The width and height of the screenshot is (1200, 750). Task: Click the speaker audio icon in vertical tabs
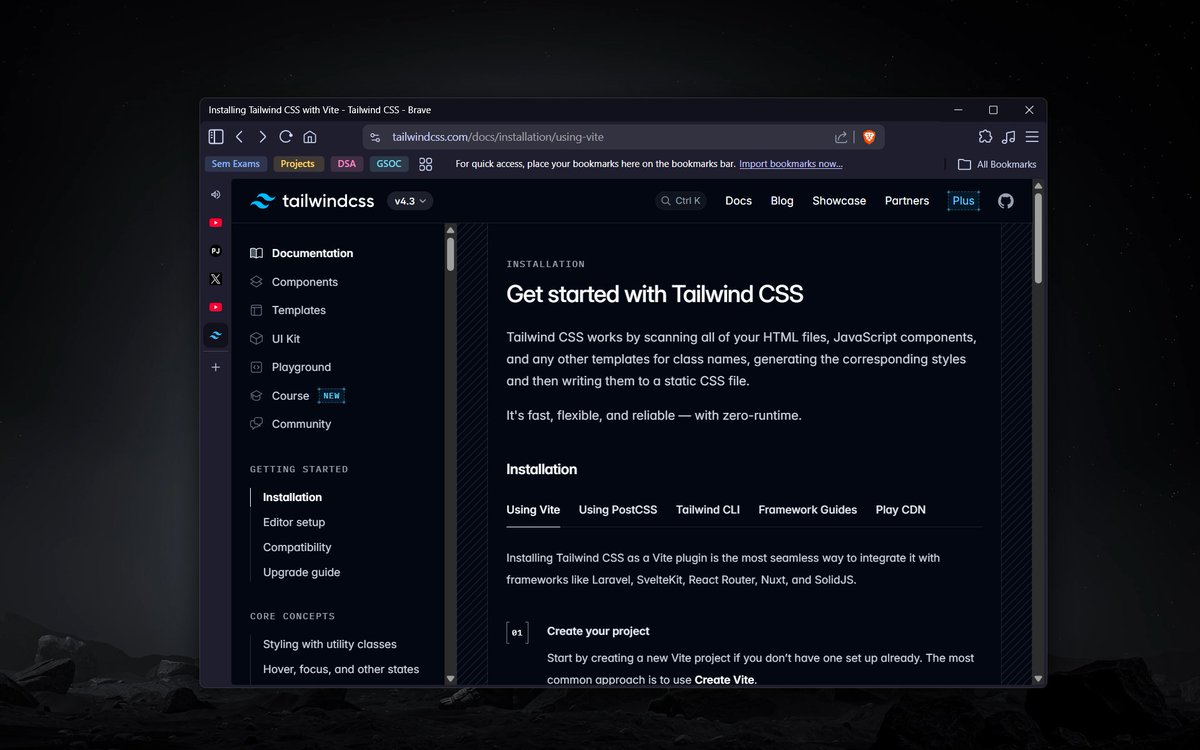tap(215, 195)
